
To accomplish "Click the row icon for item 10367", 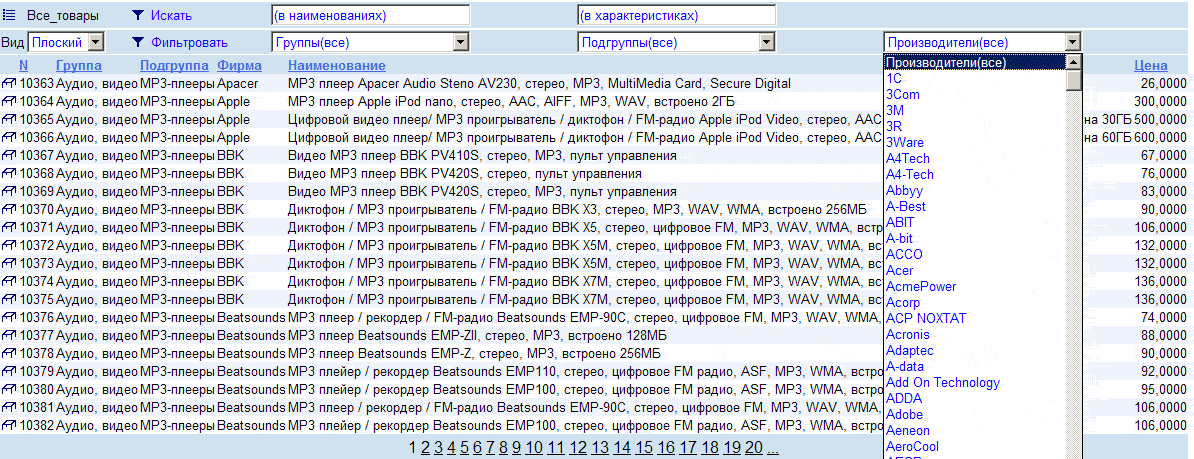I will pyautogui.click(x=10, y=155).
